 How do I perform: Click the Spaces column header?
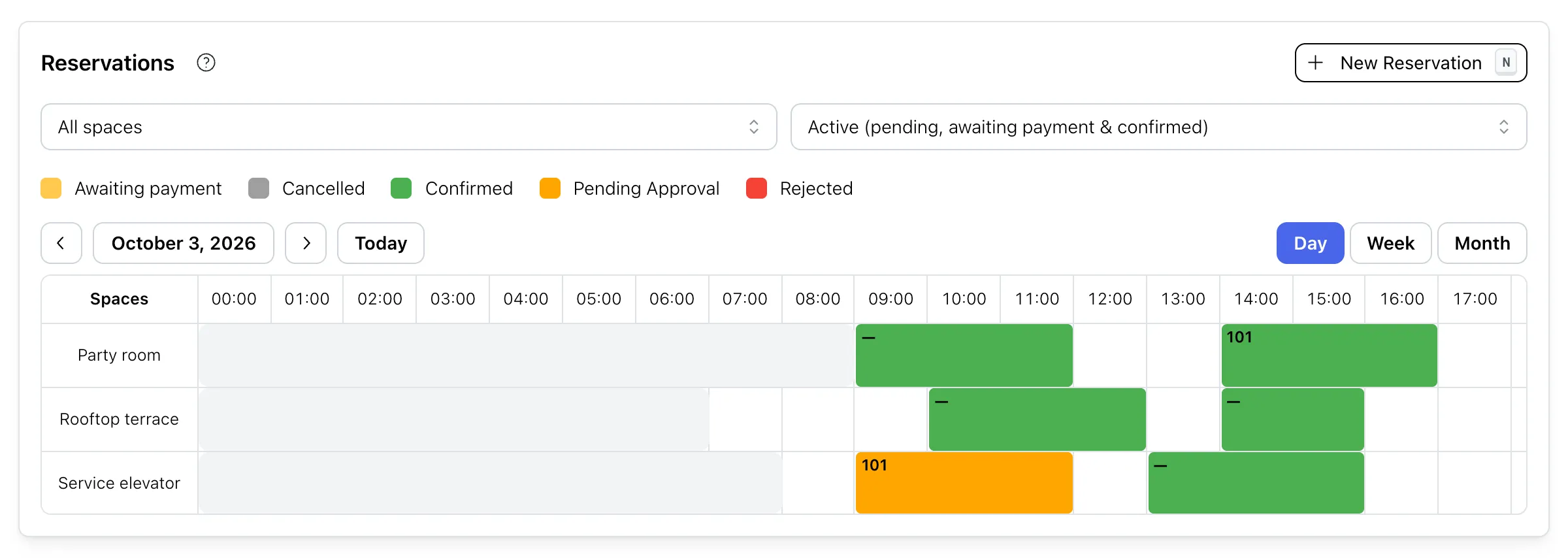pyautogui.click(x=119, y=299)
